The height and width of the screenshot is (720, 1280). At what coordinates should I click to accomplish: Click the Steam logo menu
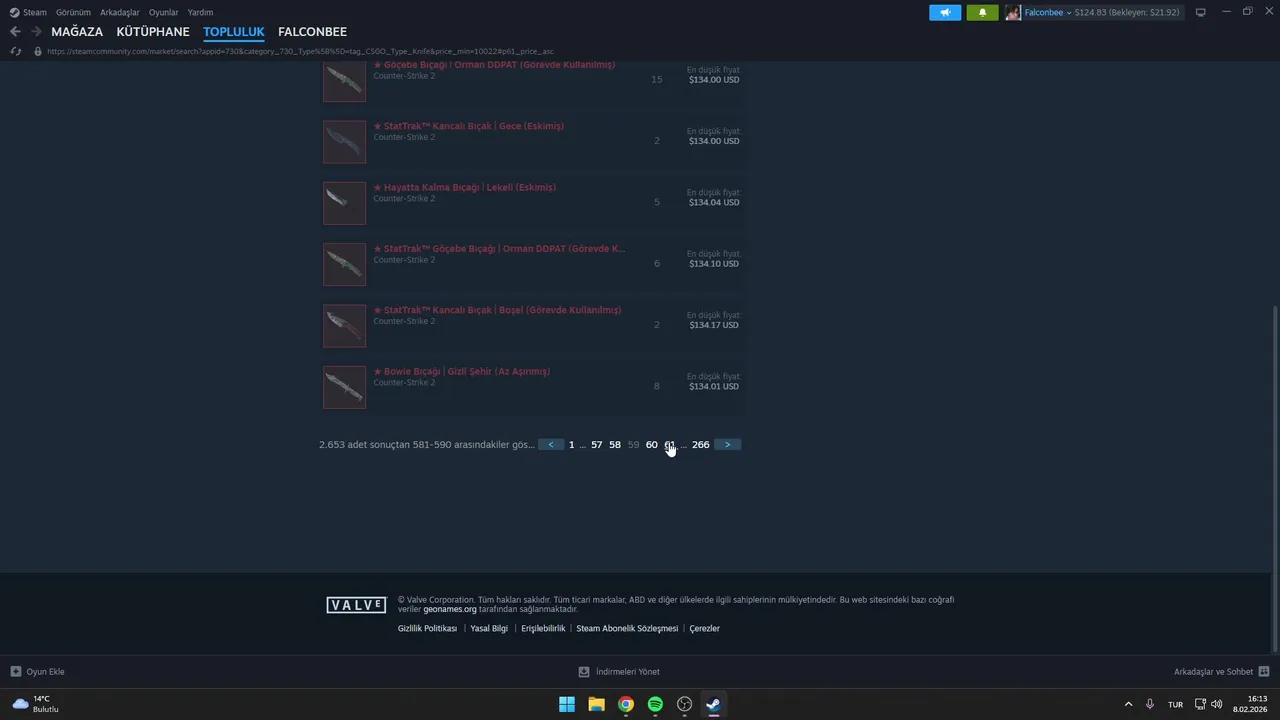tap(28, 12)
